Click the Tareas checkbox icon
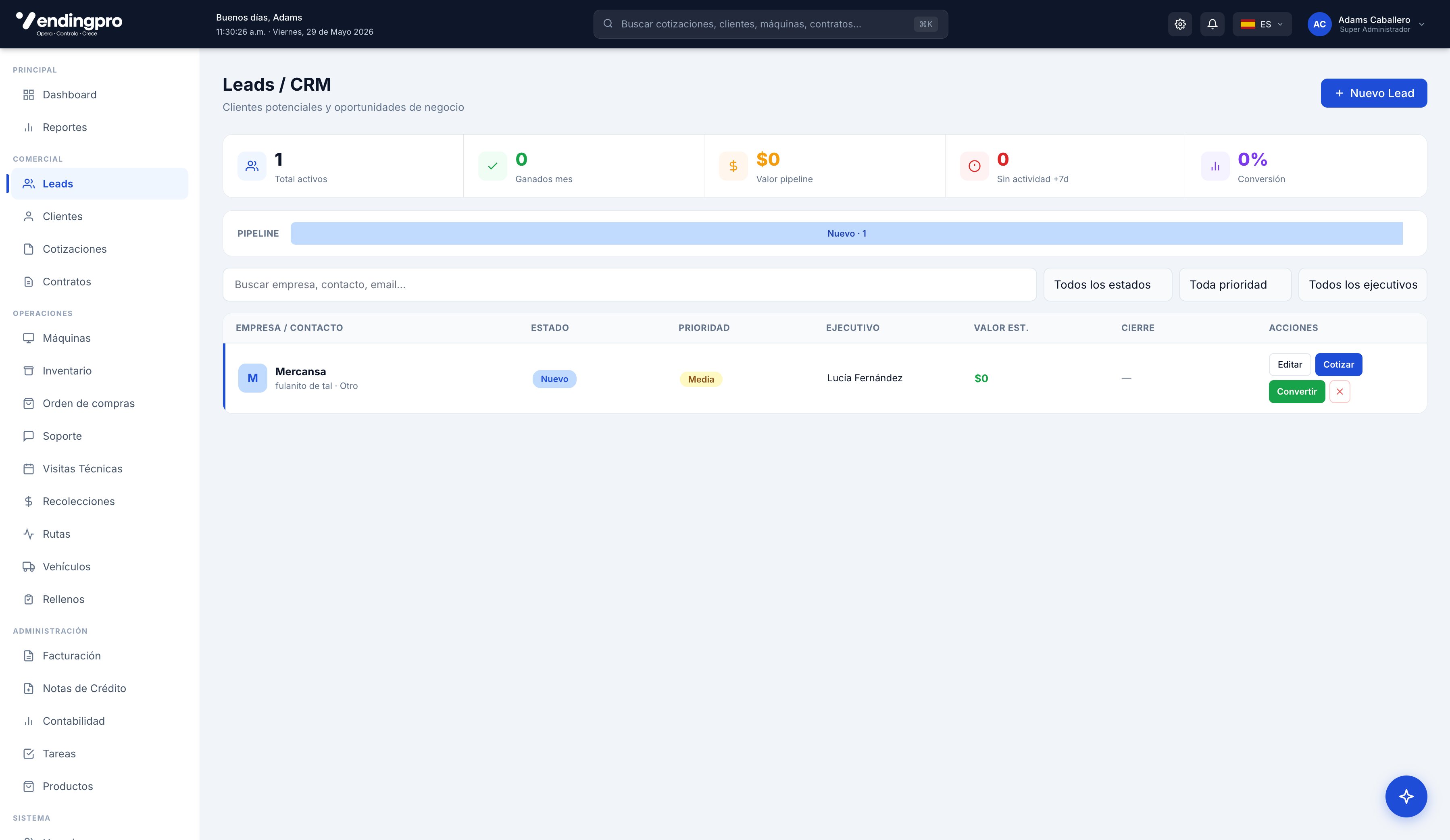The width and height of the screenshot is (1450, 840). click(x=28, y=754)
